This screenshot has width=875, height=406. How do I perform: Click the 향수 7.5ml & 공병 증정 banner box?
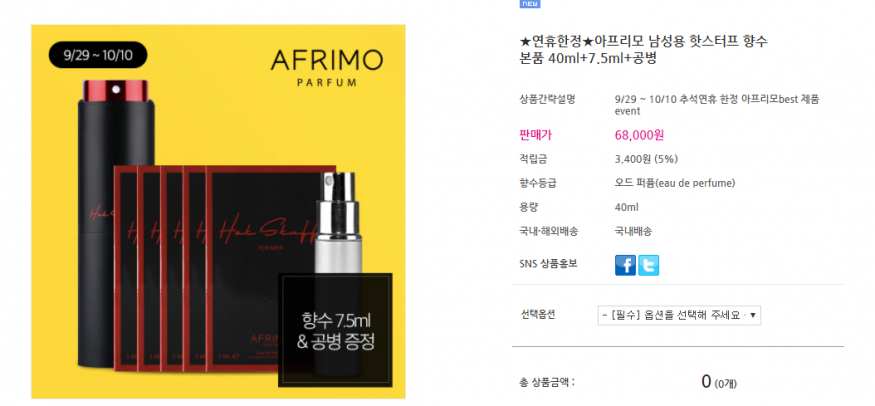click(335, 330)
